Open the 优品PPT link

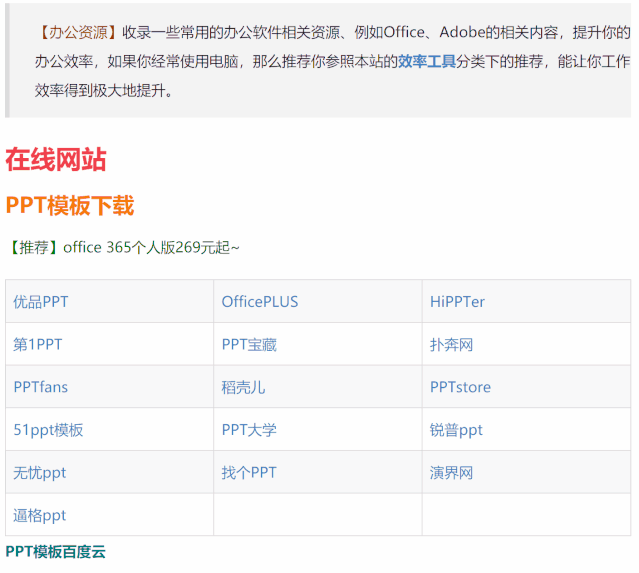pyautogui.click(x=41, y=302)
